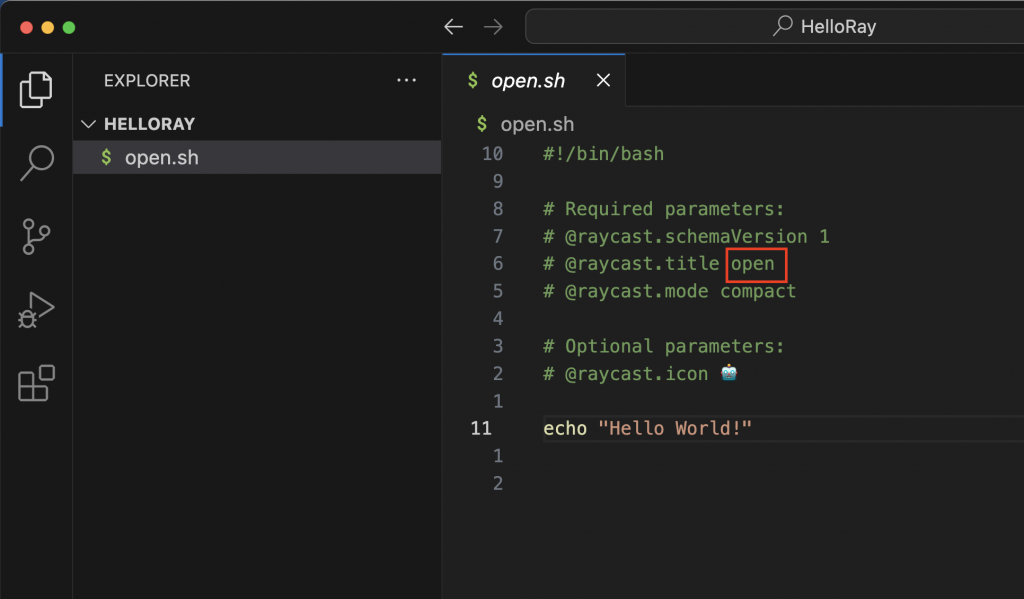Viewport: 1024px width, 599px height.
Task: Open the Explorer view in activity bar
Action: (x=36, y=89)
